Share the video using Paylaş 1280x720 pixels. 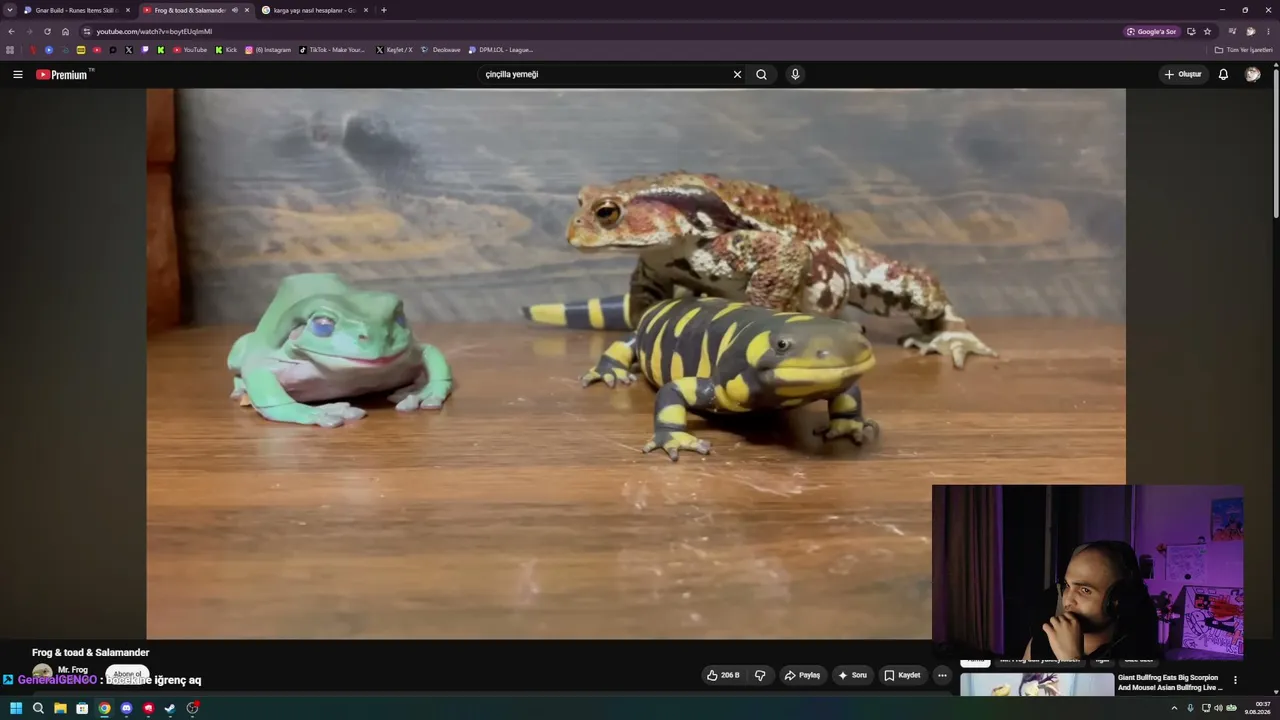coord(803,675)
